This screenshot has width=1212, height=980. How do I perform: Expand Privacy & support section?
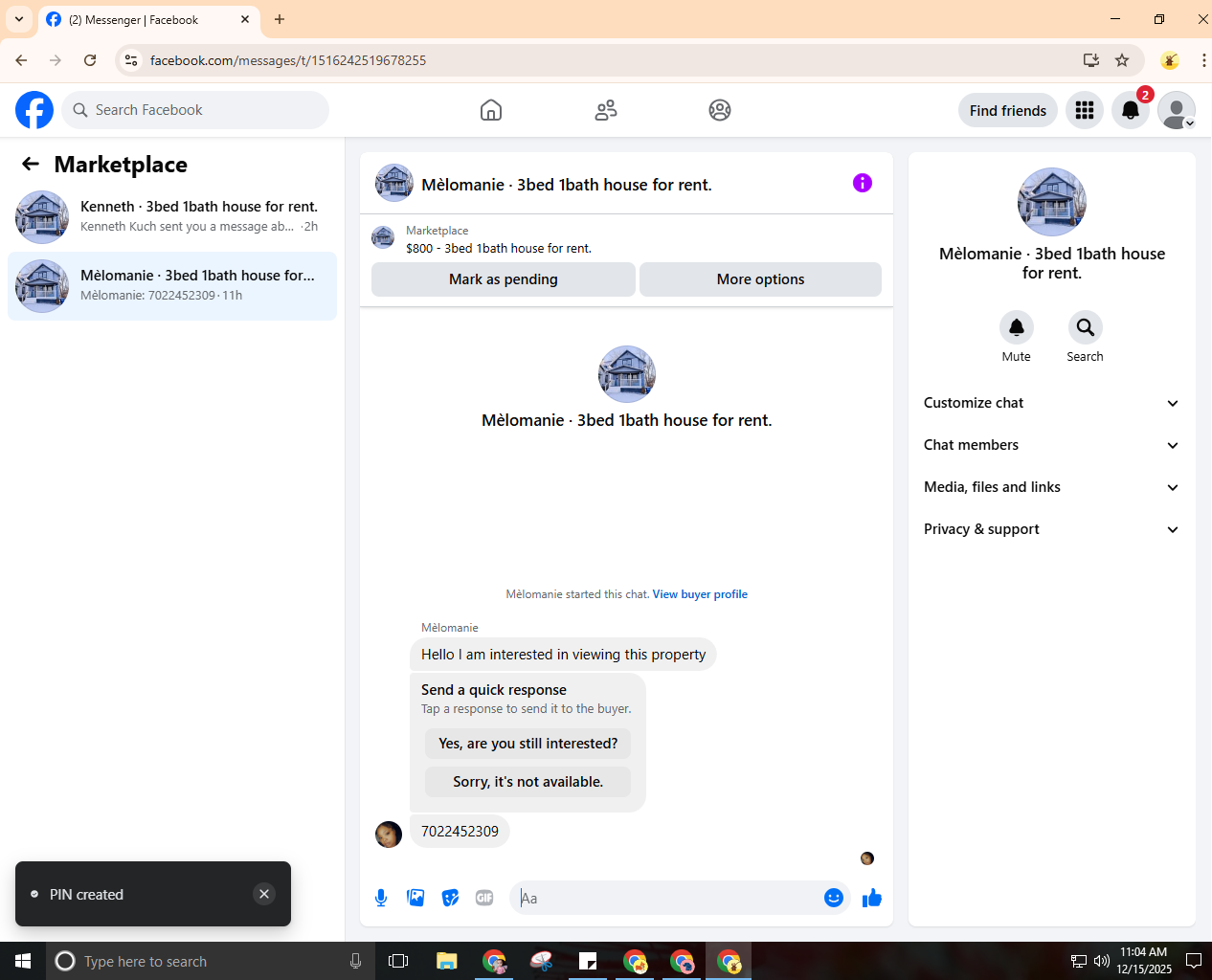coord(1051,529)
